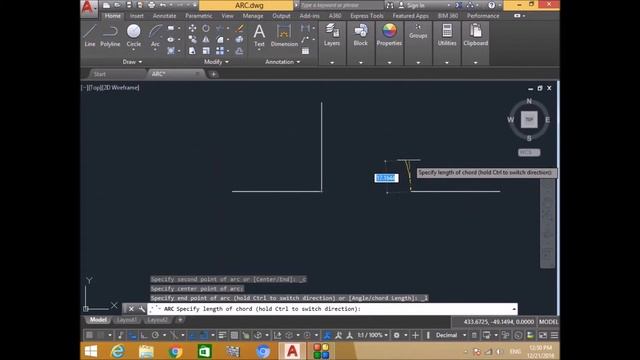
Task: Toggle clean screen icon in status bar
Action: (x=543, y=335)
